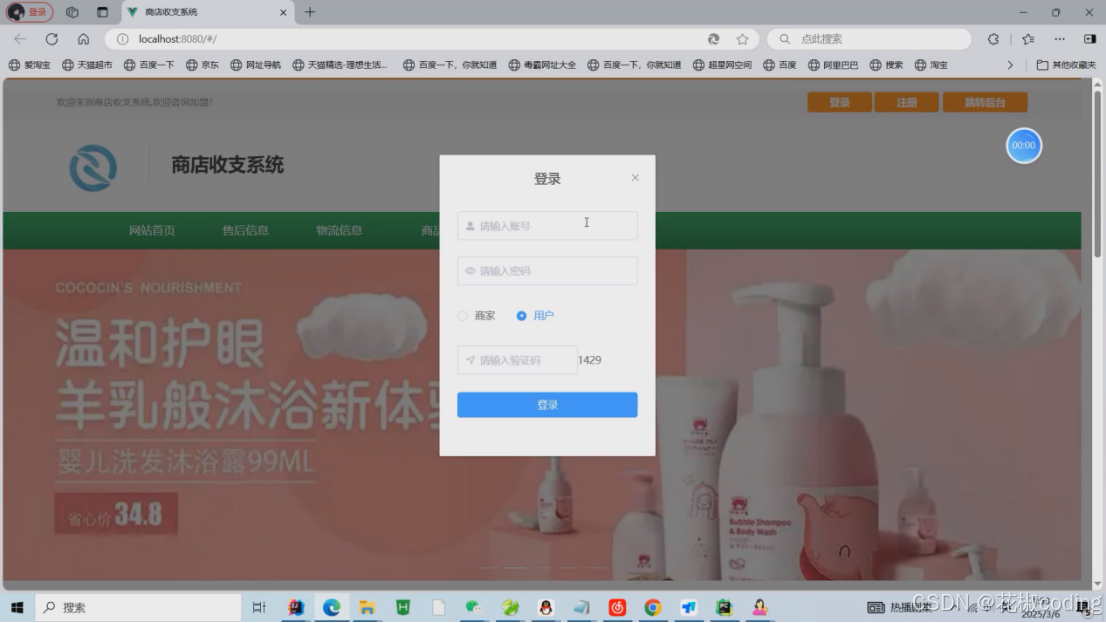Open the 淘宝 bookmark
Image resolution: width=1106 pixels, height=623 pixels.
tap(931, 65)
